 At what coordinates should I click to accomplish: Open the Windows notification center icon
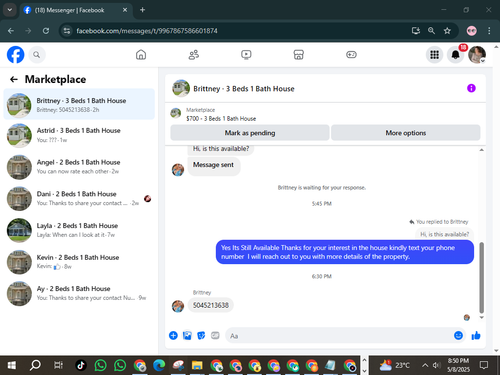point(484,365)
